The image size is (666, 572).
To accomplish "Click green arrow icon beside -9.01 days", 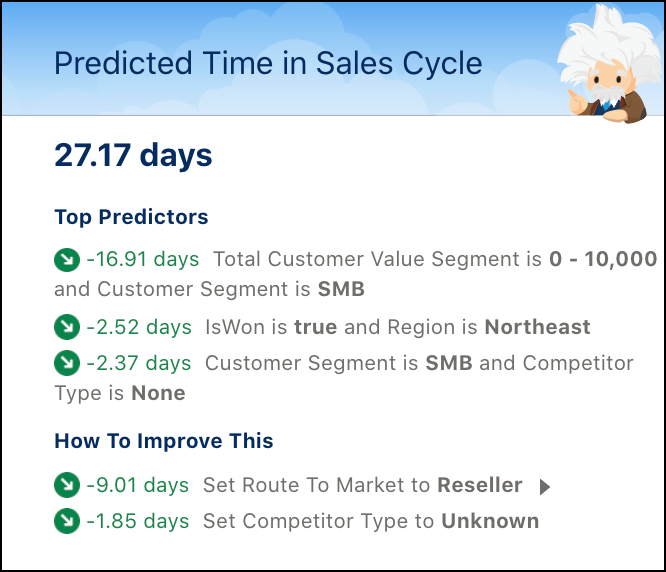I will click(x=67, y=485).
